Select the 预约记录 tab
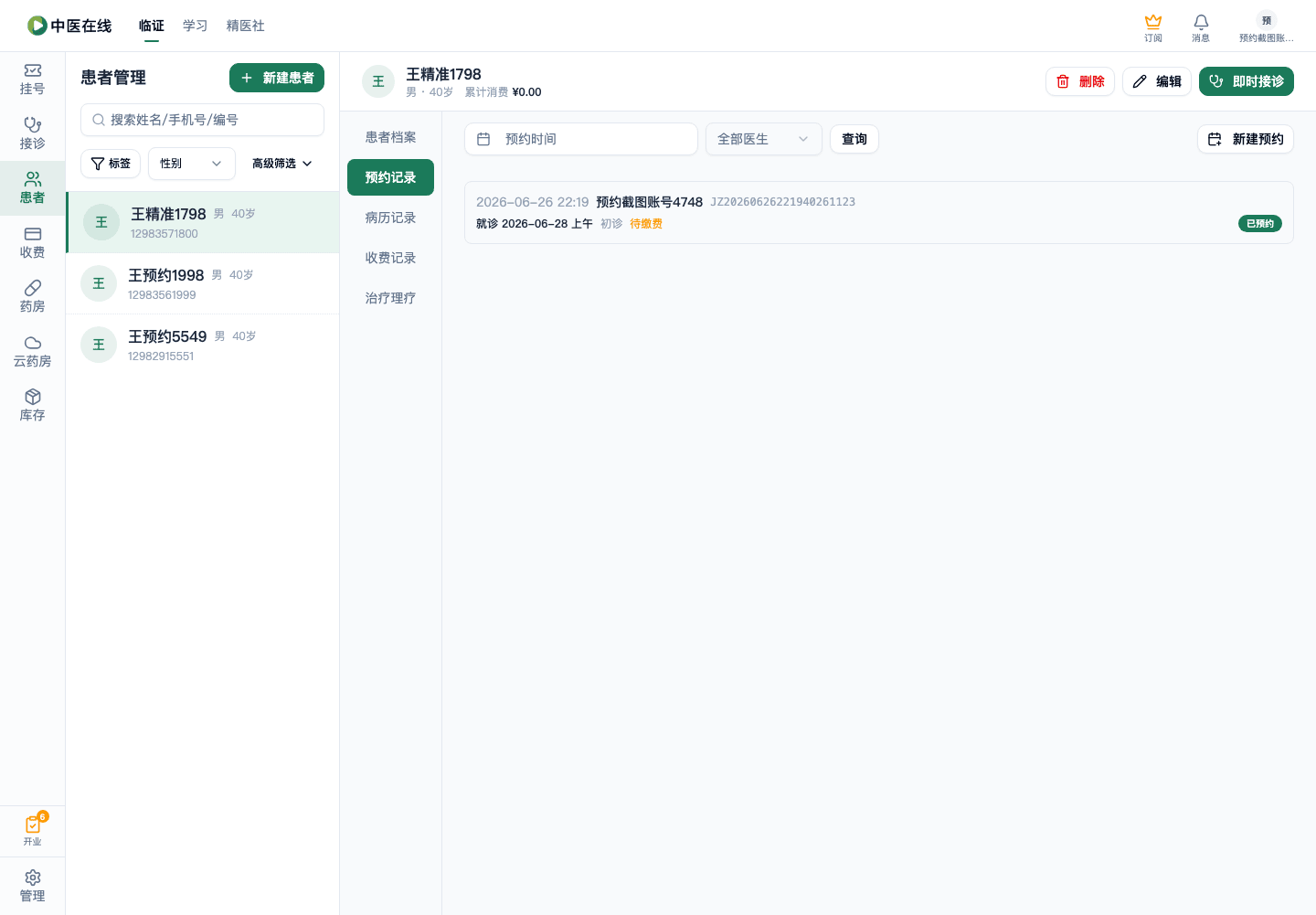 (x=390, y=177)
